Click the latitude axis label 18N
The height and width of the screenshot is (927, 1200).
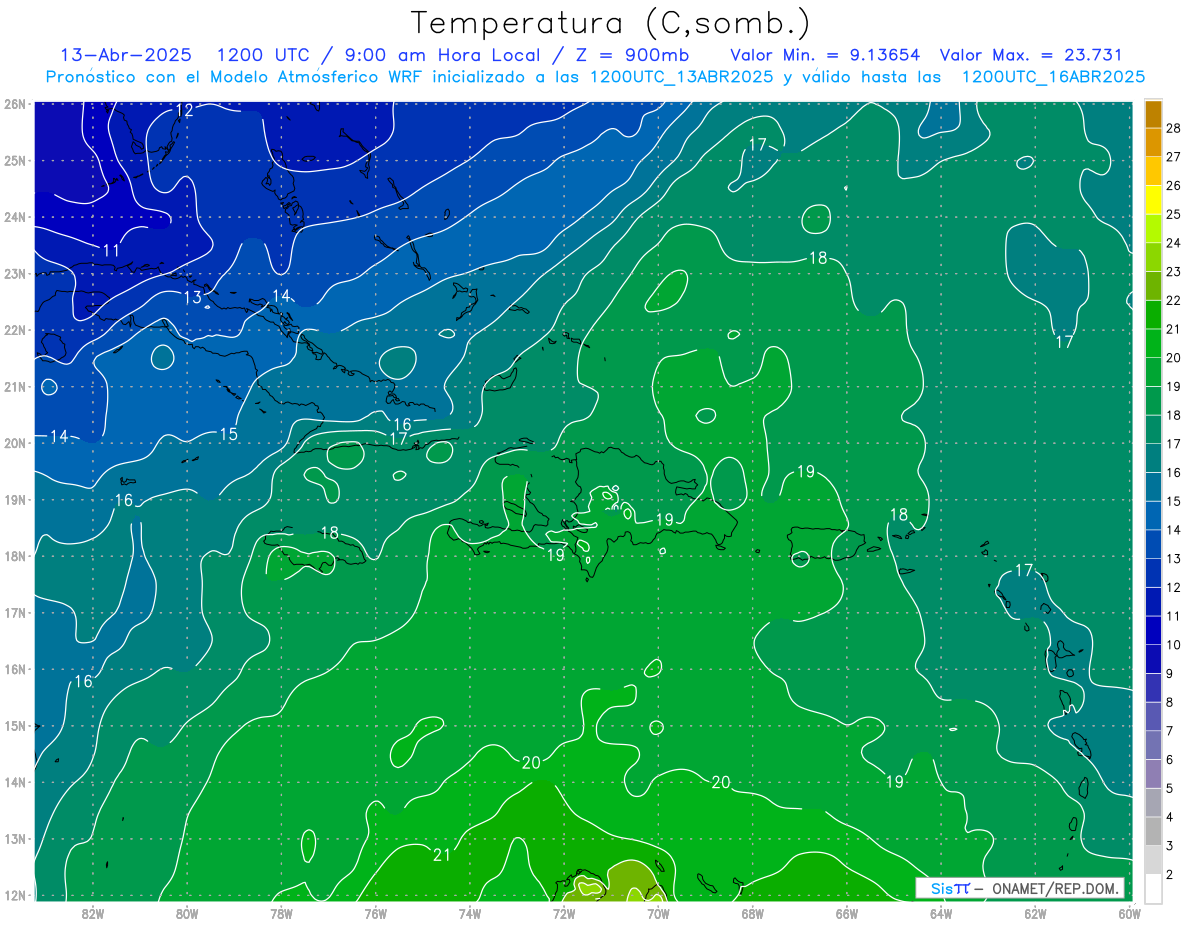[x=14, y=556]
